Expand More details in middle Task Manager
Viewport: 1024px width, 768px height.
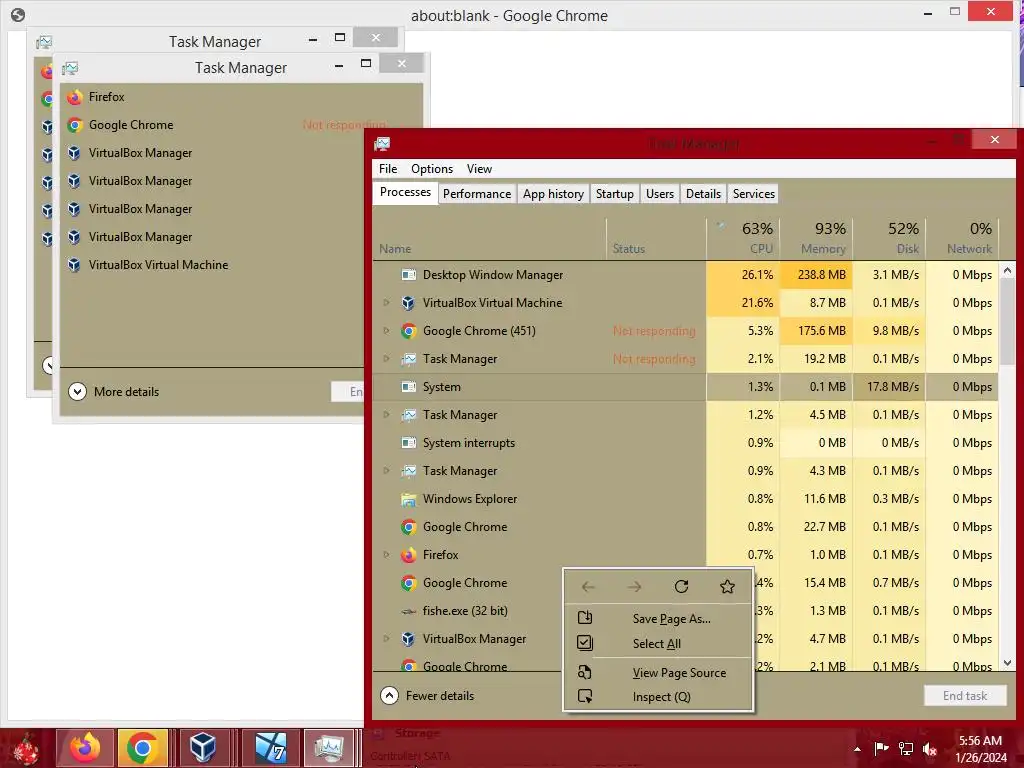pos(114,392)
